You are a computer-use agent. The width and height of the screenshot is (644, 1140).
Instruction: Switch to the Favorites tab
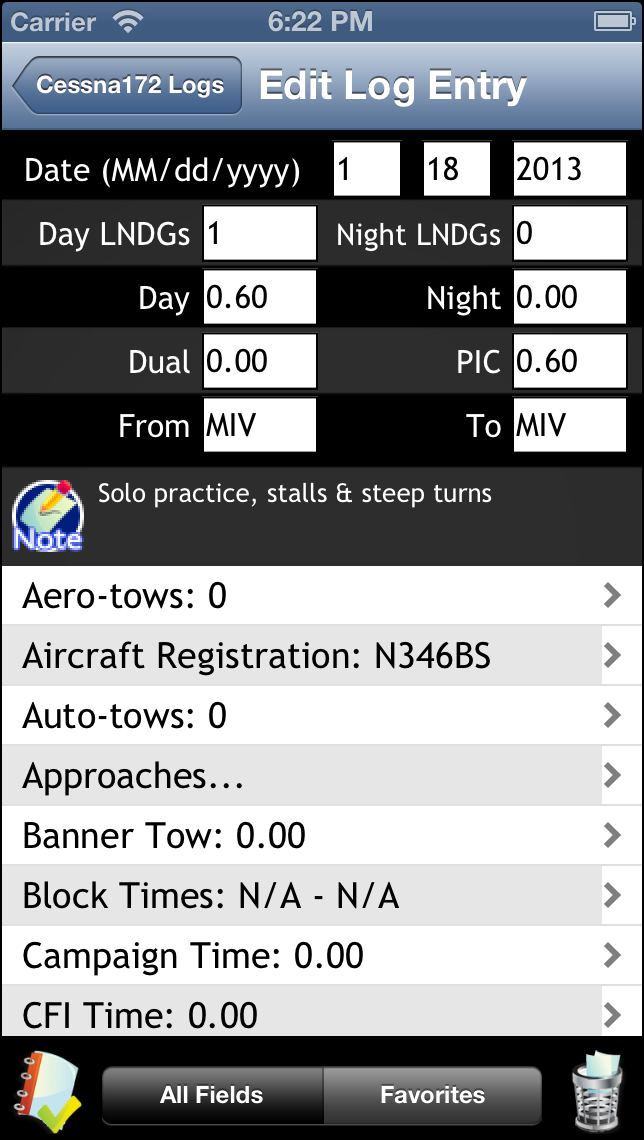tap(434, 1095)
